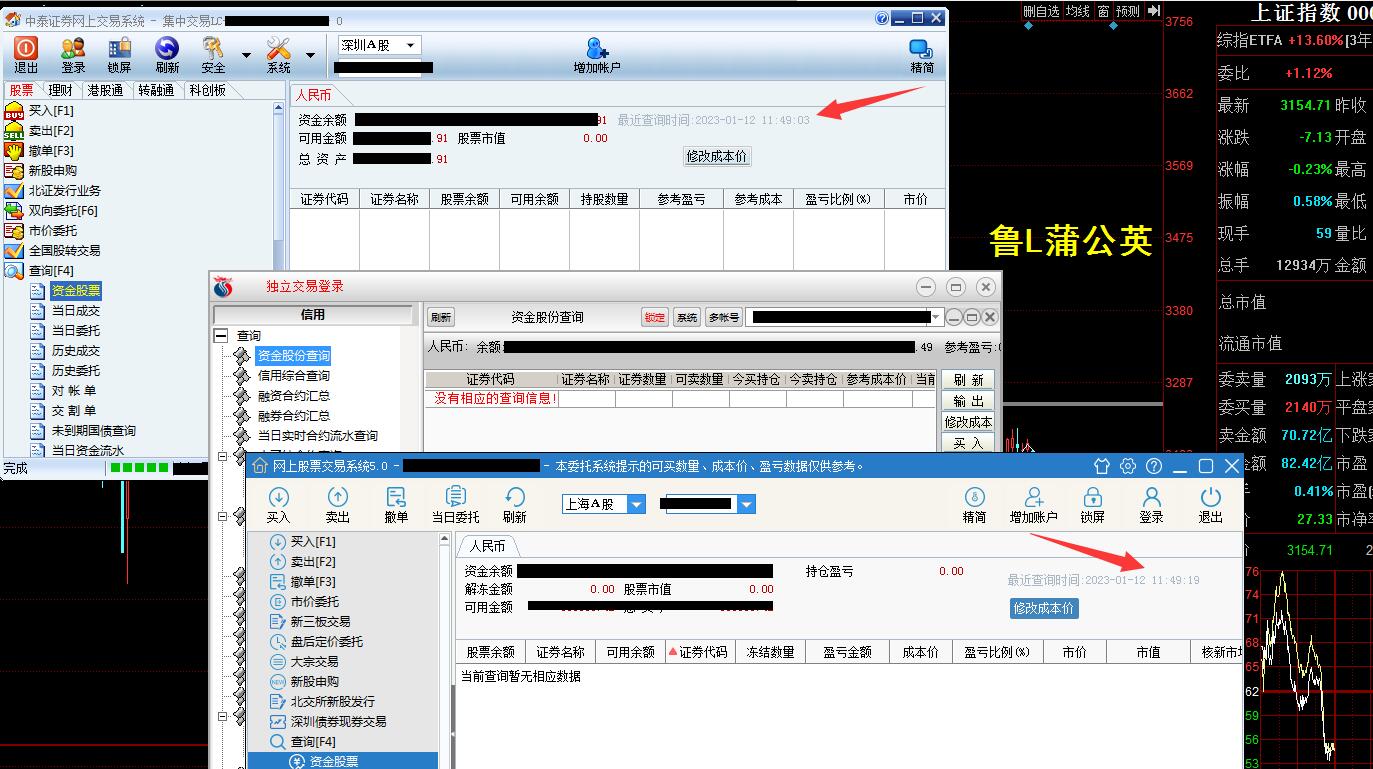Screen dimensions: 1373x769
Task: Open 深圳债券现券交易 in 网上股票交易系统 sidebar
Action: pyautogui.click(x=339, y=722)
